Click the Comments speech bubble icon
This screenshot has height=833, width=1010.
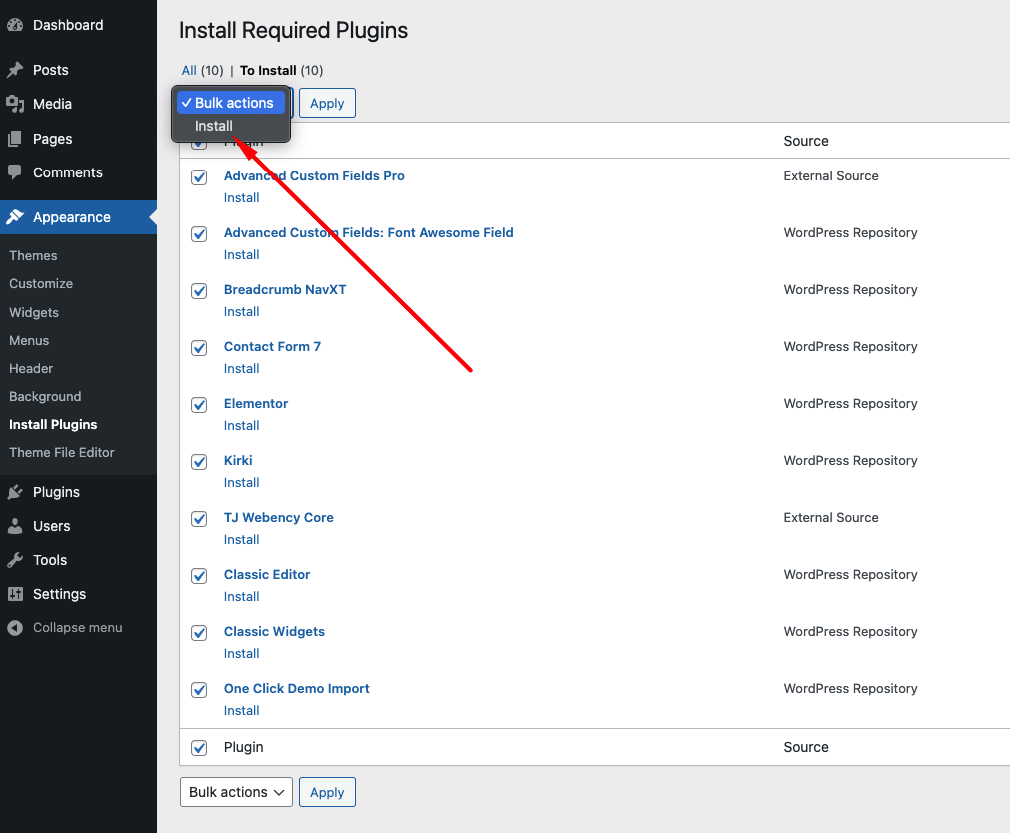pyautogui.click(x=15, y=172)
